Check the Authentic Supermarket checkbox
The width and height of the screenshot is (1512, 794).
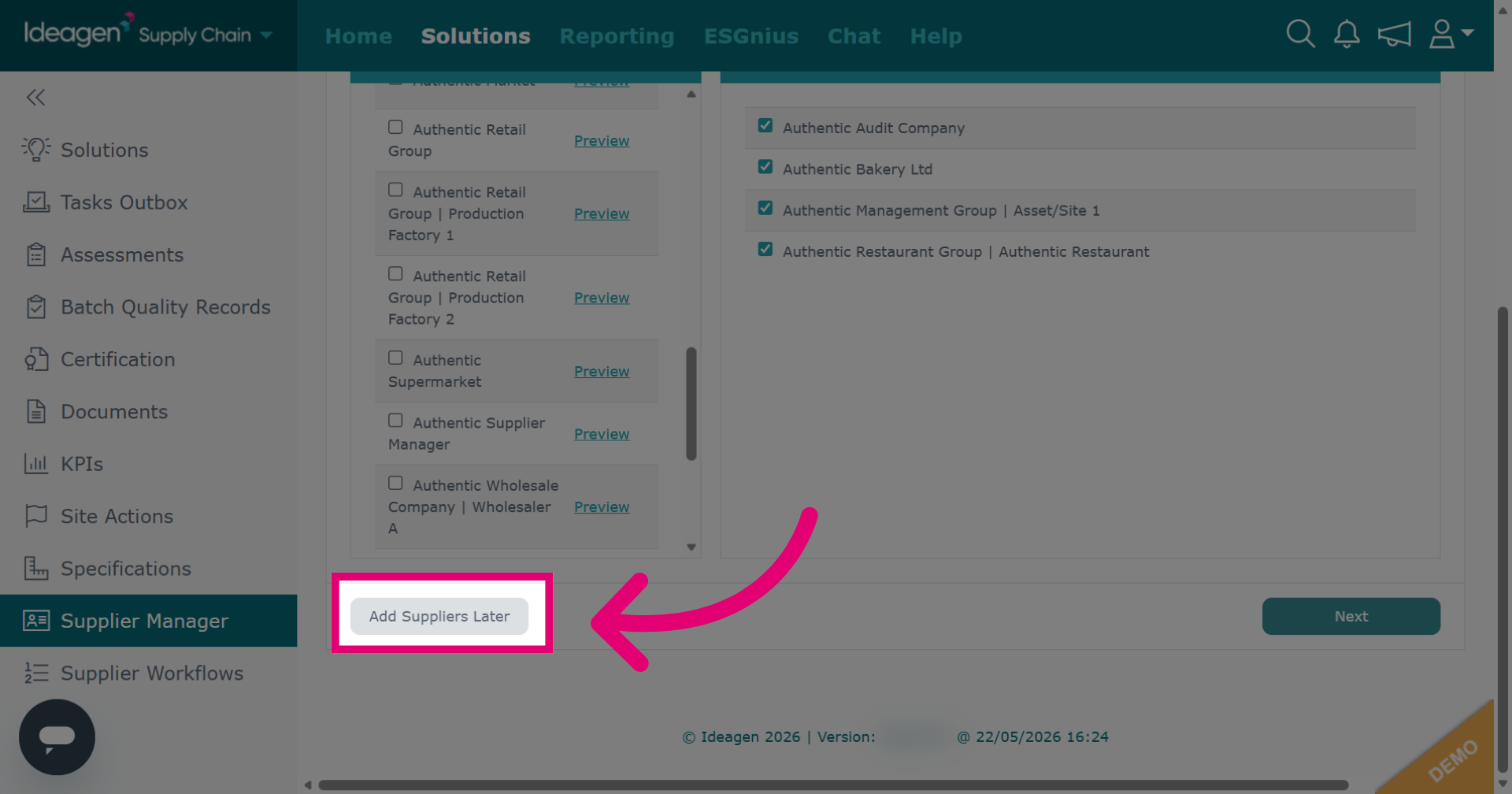click(x=395, y=358)
